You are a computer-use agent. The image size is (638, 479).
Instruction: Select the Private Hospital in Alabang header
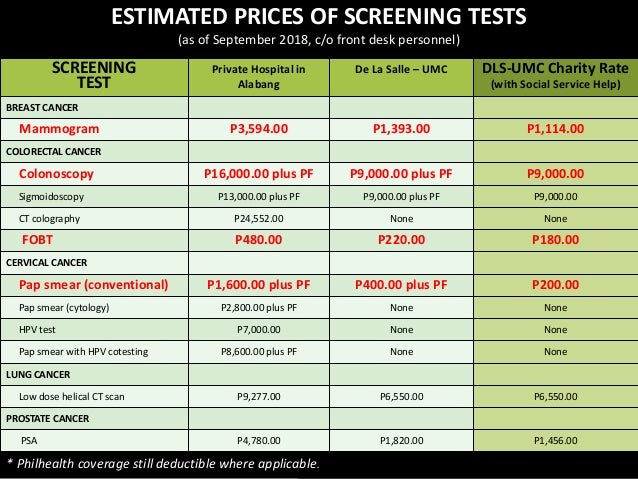tap(259, 77)
